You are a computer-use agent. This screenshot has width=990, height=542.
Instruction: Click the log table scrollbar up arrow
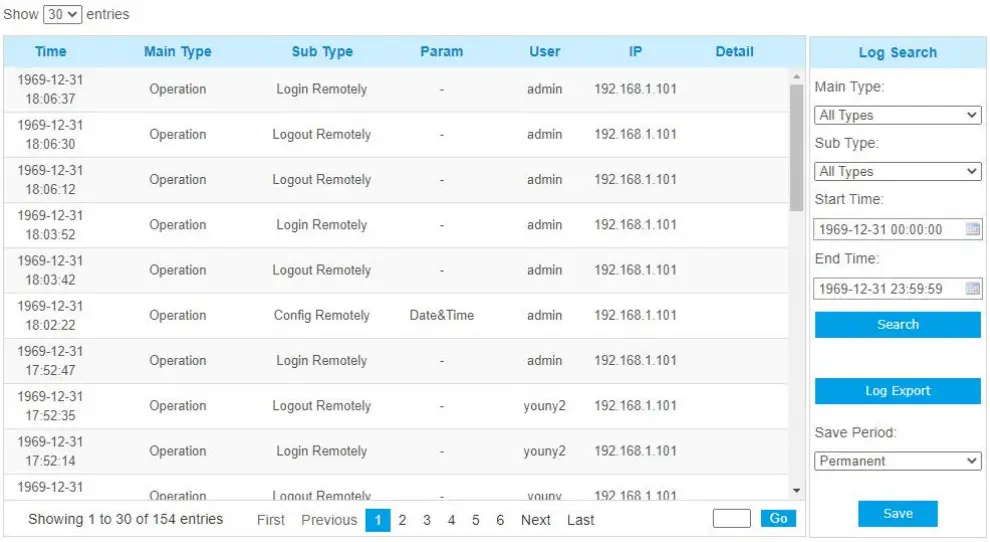pyautogui.click(x=796, y=76)
